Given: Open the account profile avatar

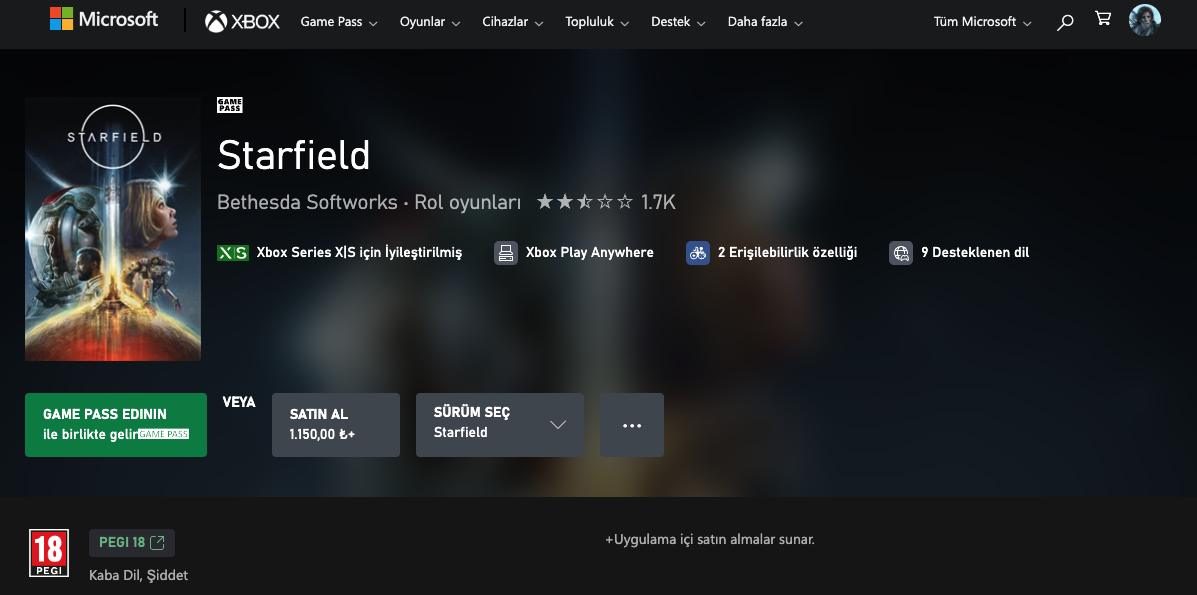Looking at the screenshot, I should pyautogui.click(x=1144, y=20).
